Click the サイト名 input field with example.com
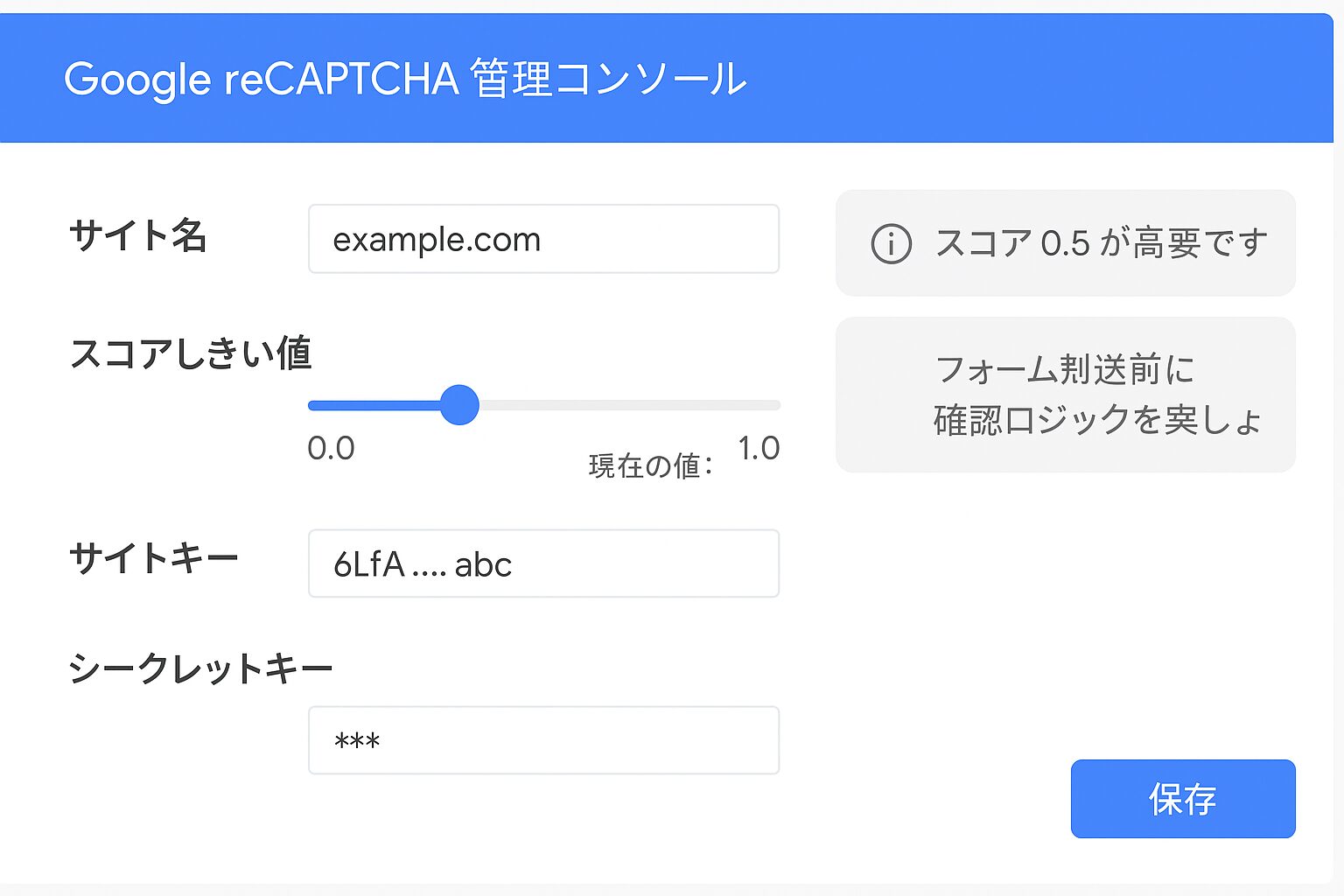This screenshot has width=1344, height=896. (543, 239)
